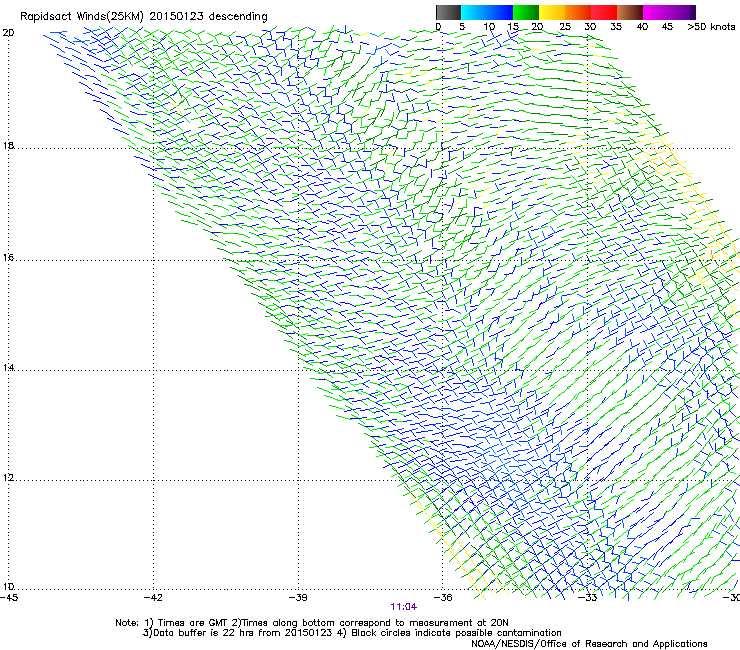Click the latitude axis label '14'

(8, 367)
